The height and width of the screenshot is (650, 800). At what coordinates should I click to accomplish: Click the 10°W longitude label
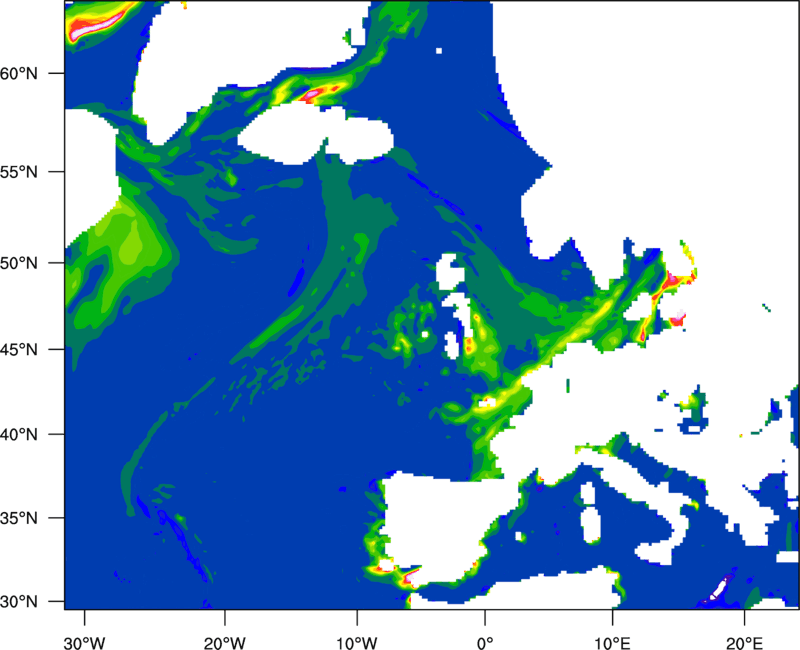pos(357,643)
